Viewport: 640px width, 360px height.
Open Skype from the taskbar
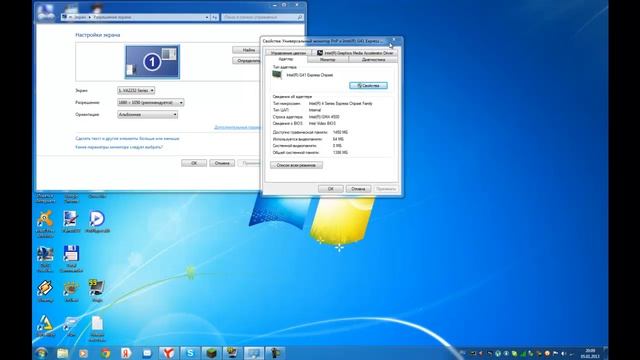pyautogui.click(x=190, y=353)
